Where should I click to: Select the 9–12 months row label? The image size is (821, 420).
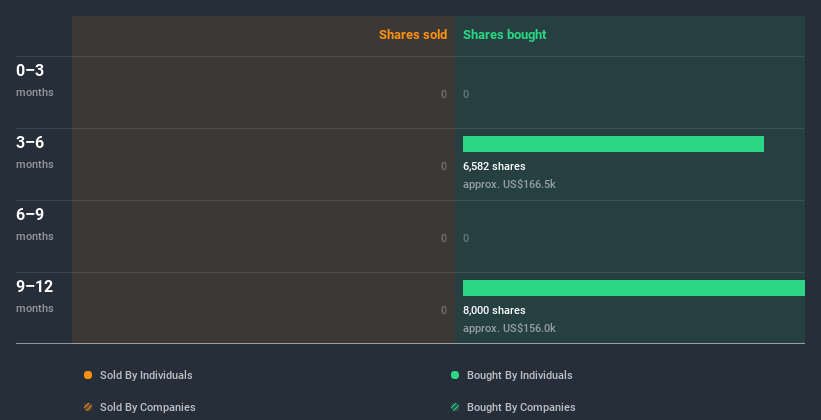point(35,296)
